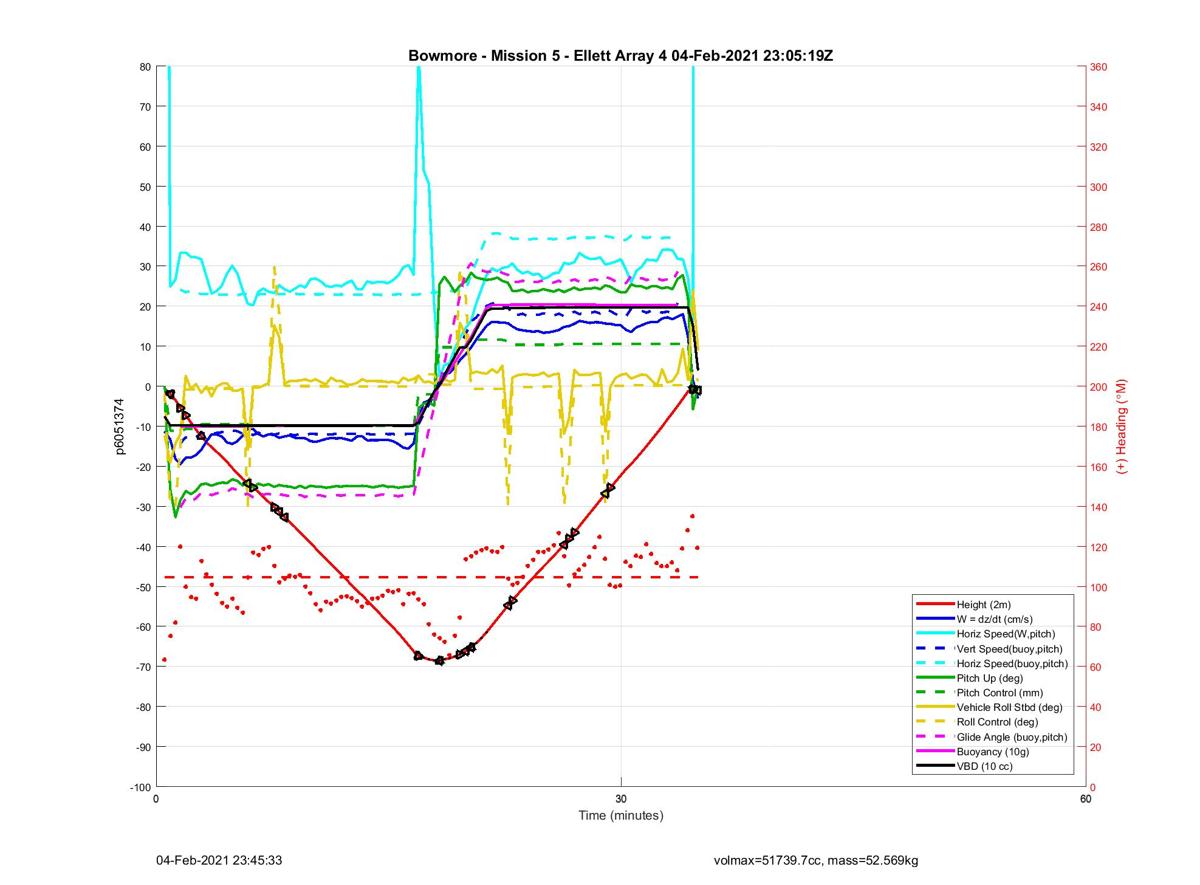Viewport: 1200px width, 885px height.
Task: Select the 'Pitch Up (deg)' legend entry
Action: coord(992,677)
